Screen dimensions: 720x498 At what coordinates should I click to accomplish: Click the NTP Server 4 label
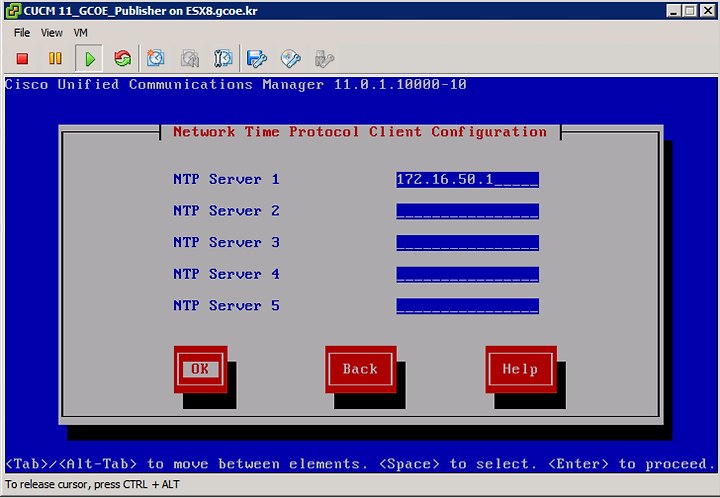pos(226,274)
